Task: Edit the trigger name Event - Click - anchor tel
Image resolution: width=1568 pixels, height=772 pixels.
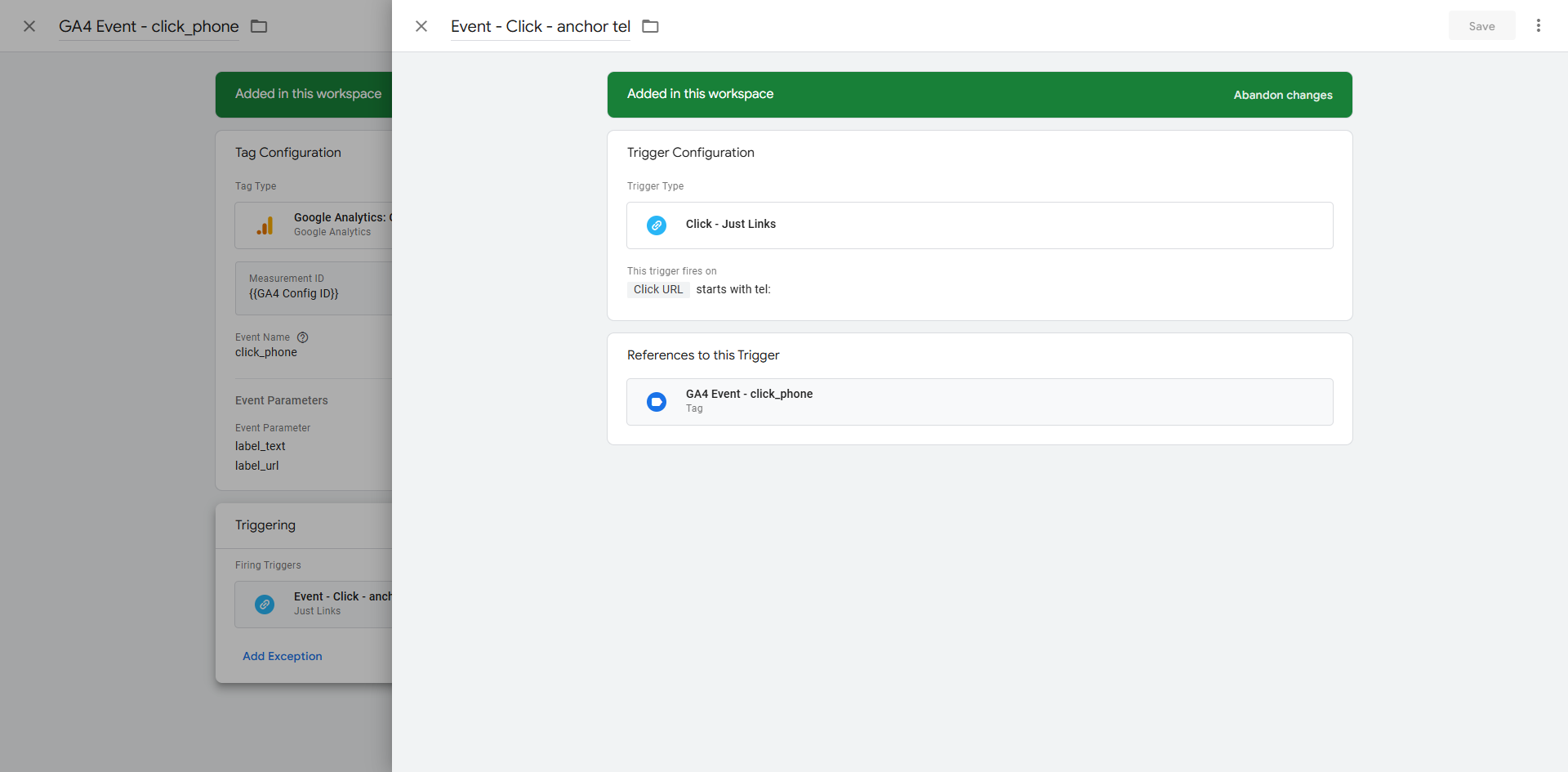Action: point(541,26)
